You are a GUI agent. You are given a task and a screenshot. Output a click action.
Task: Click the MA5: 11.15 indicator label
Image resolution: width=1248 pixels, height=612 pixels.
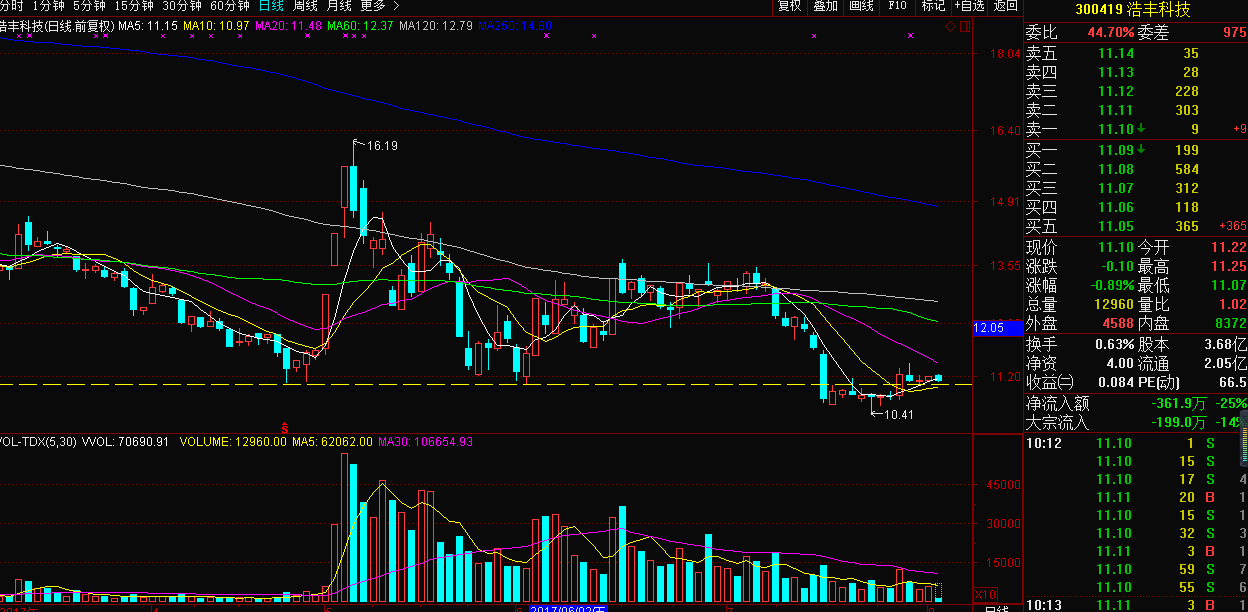tap(148, 24)
